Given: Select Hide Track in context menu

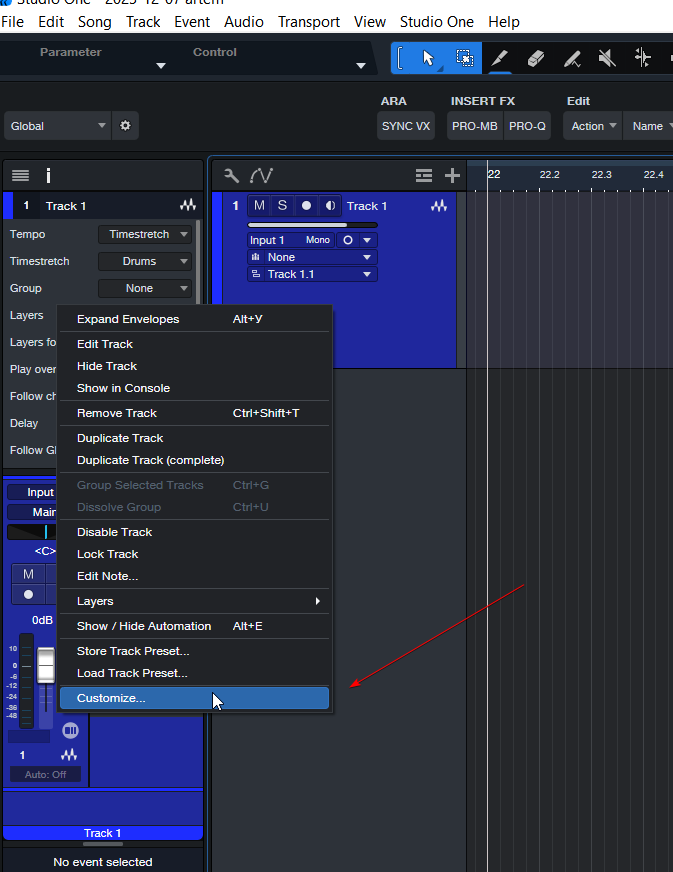Looking at the screenshot, I should click(194, 366).
